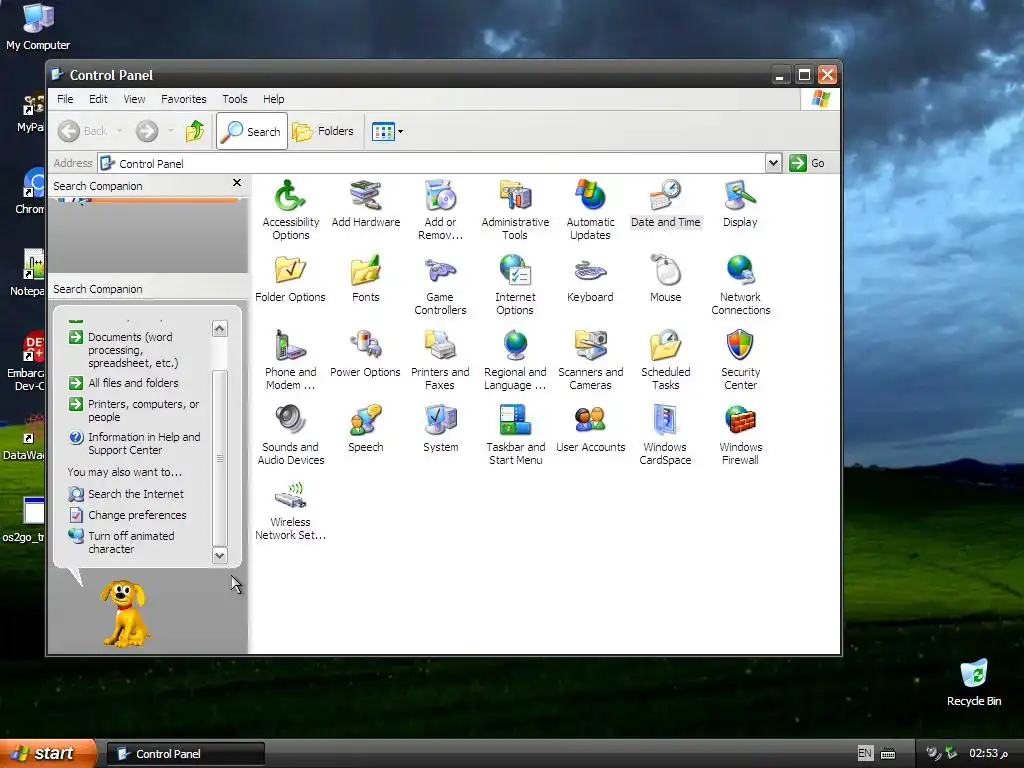Select Date and Time icon
This screenshot has width=1024, height=768.
pyautogui.click(x=665, y=204)
